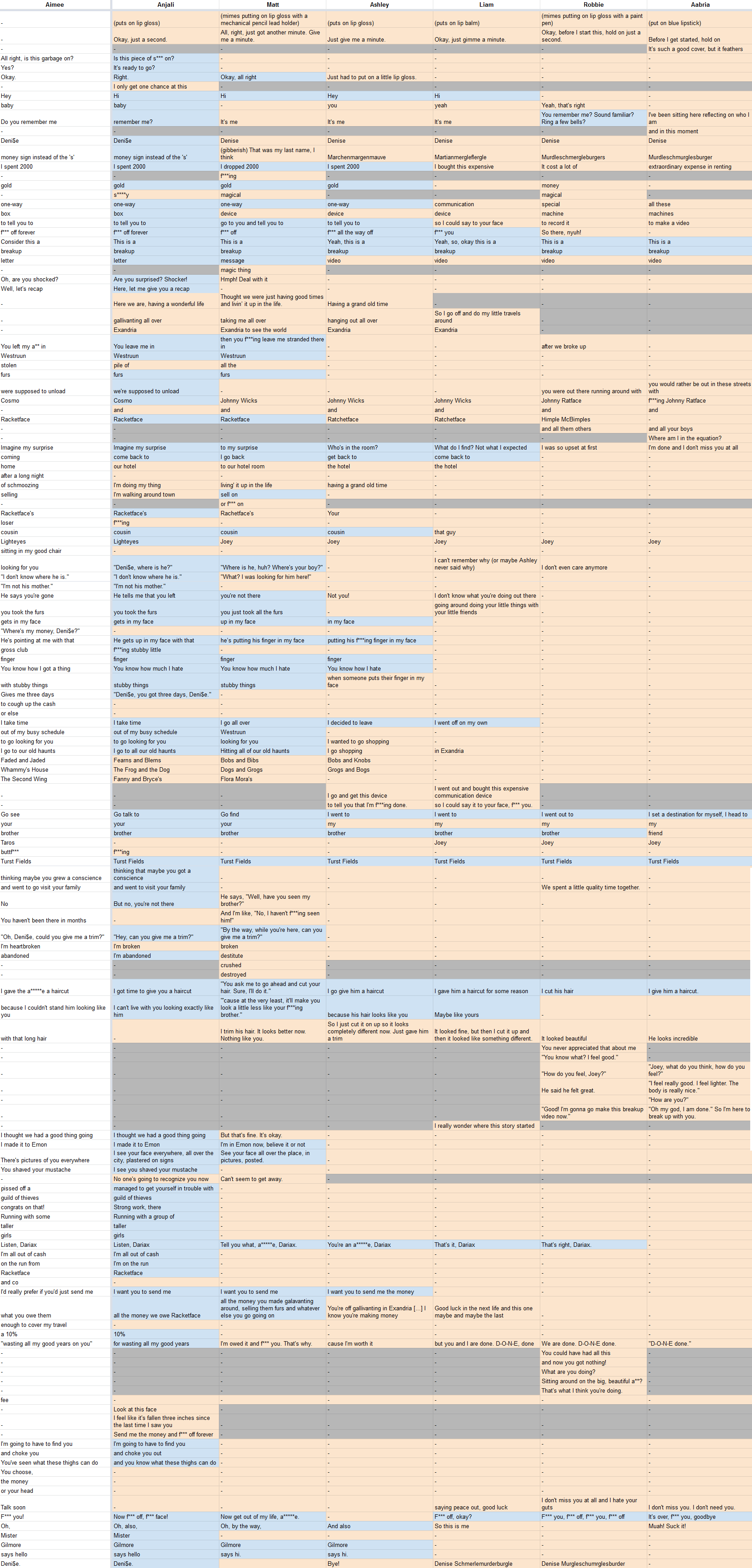The image size is (752, 1568).
Task: Click 'Here, let me give you a recap'
Action: click(x=166, y=289)
